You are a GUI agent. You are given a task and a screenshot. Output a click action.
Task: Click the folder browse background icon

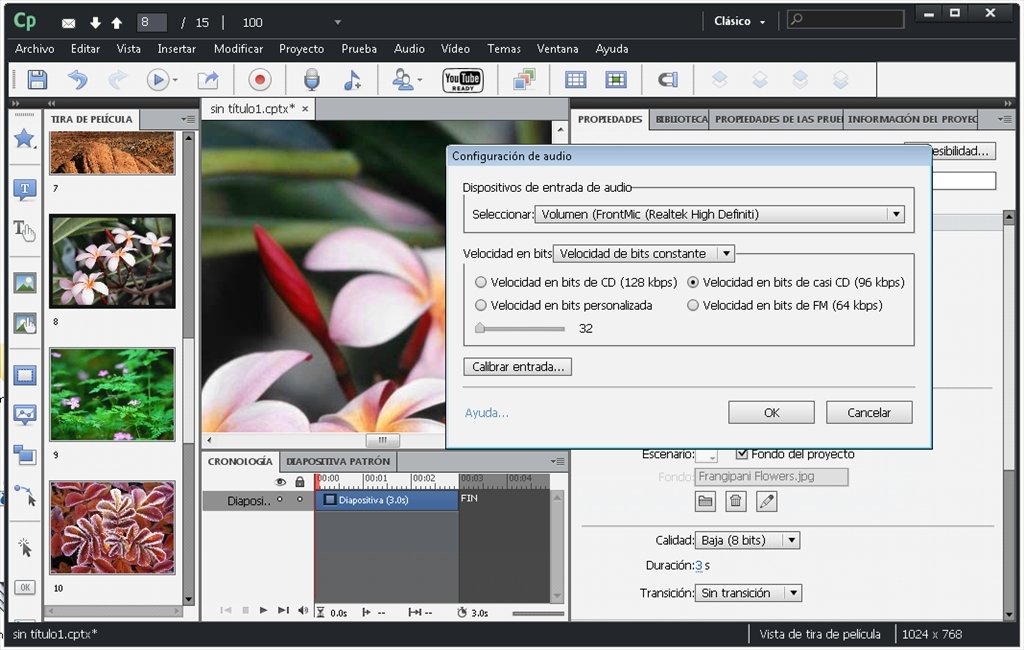click(705, 501)
